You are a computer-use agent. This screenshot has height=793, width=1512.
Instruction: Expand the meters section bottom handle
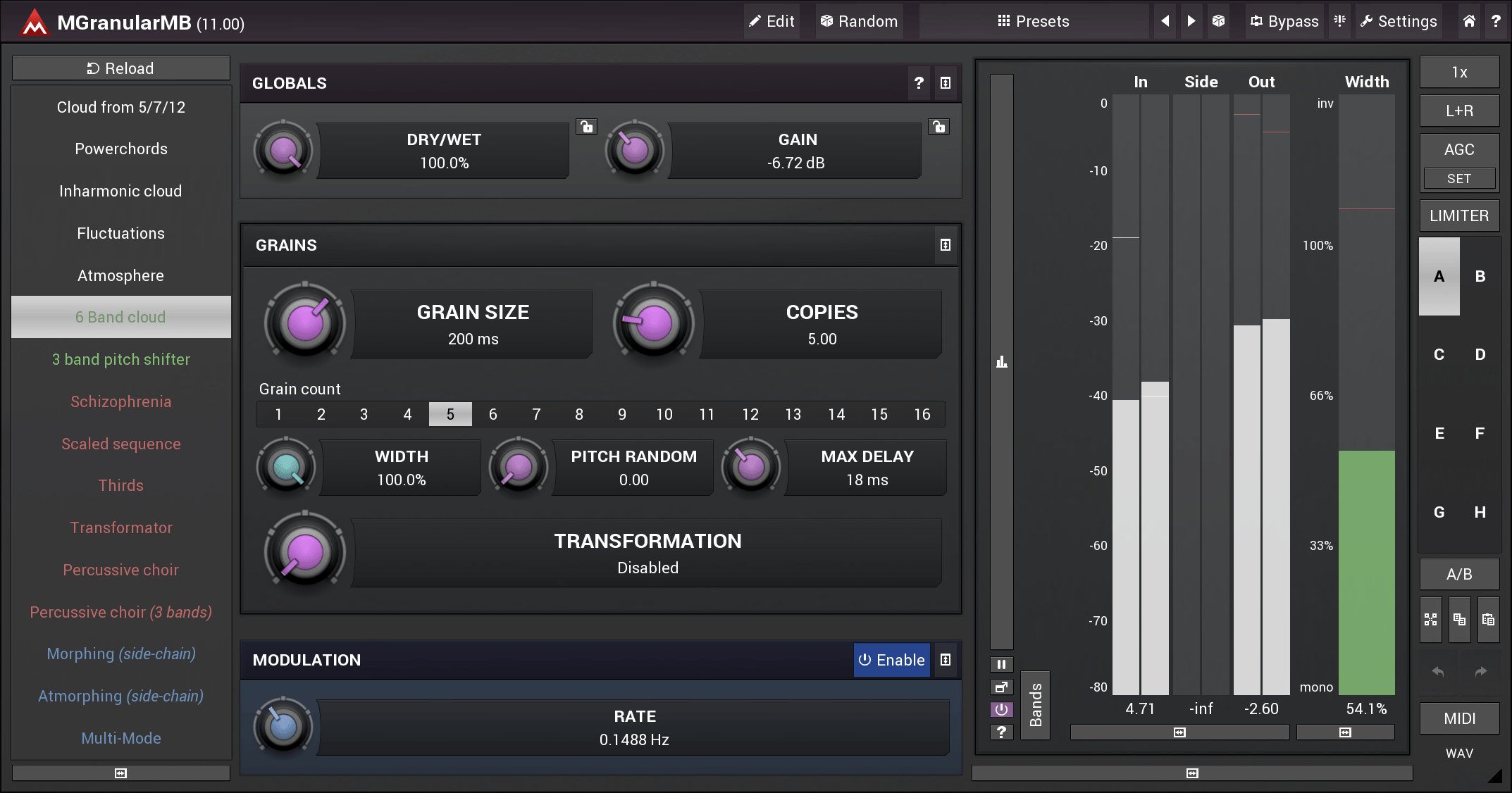[x=1191, y=773]
